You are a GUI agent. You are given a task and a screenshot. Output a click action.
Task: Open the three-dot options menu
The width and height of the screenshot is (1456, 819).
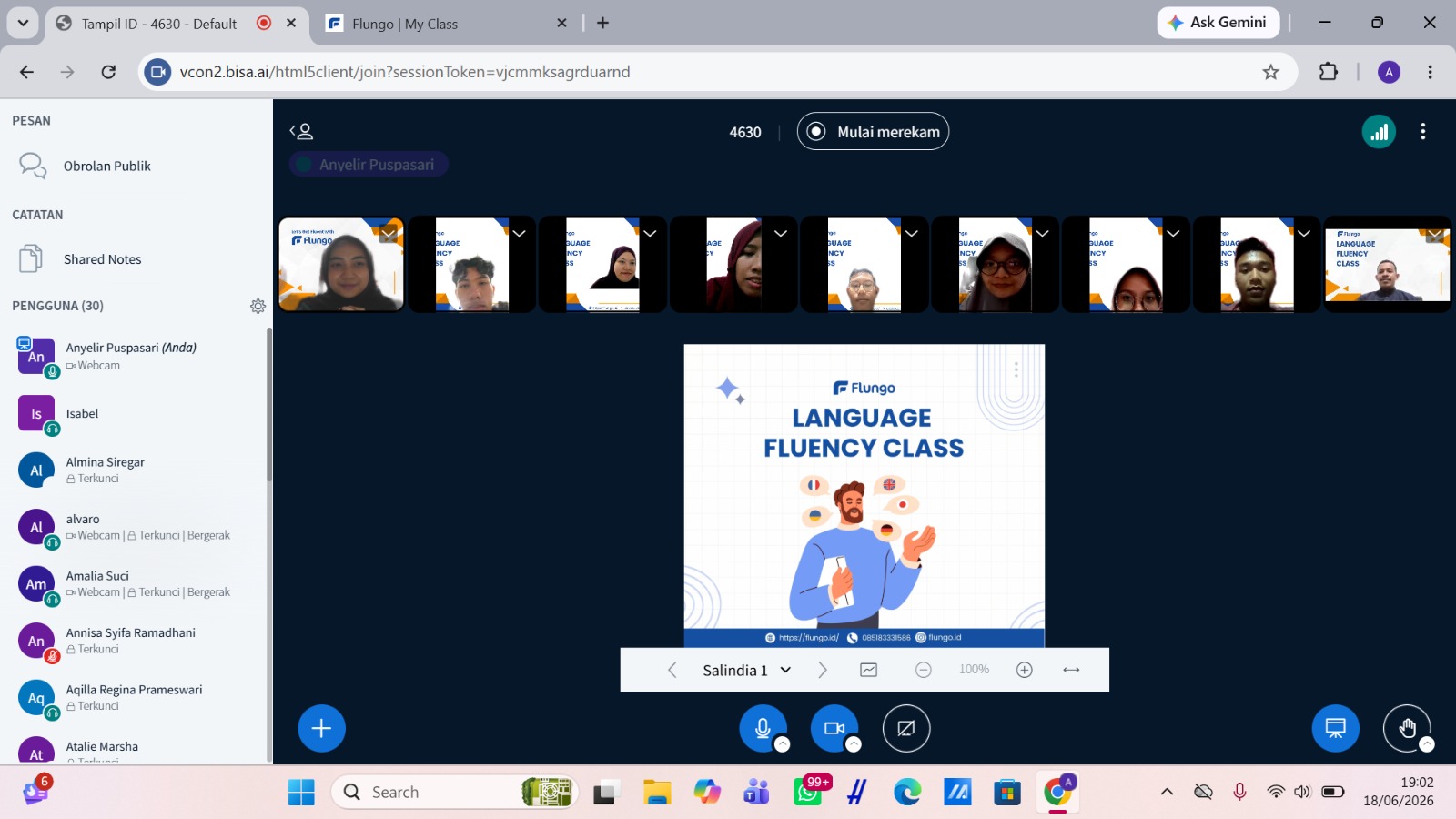tap(1423, 132)
